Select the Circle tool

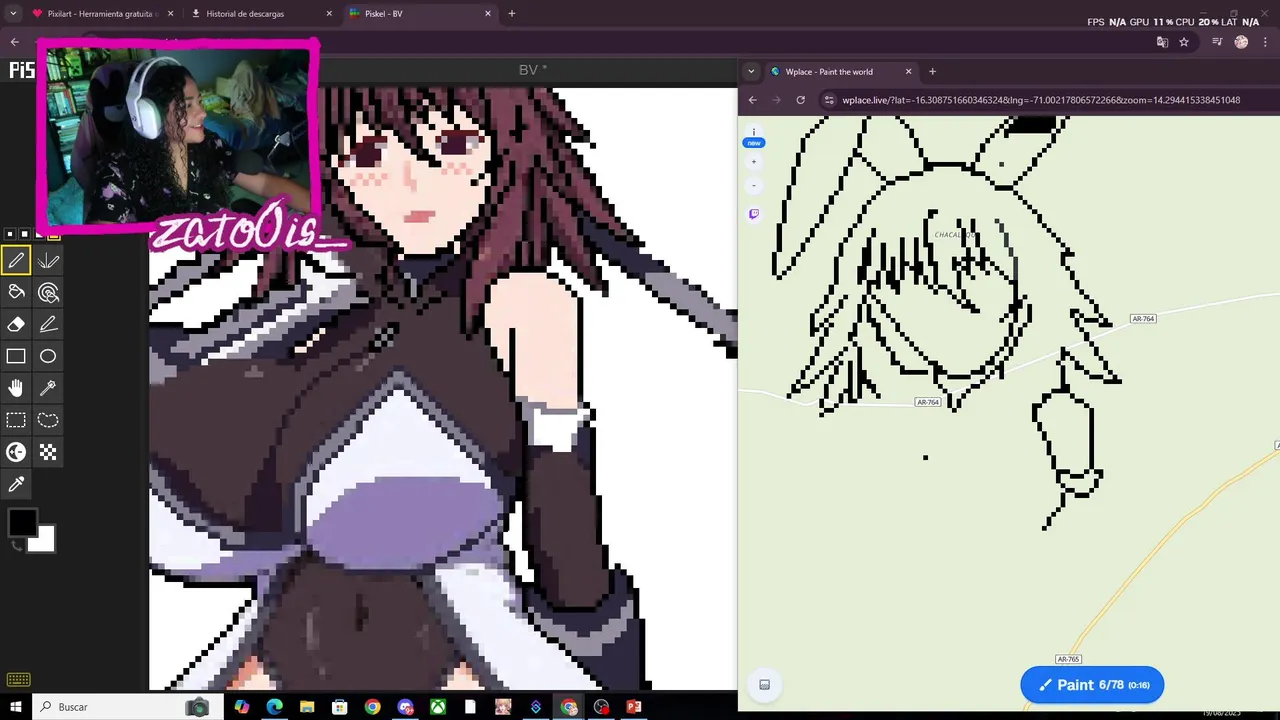pos(48,356)
